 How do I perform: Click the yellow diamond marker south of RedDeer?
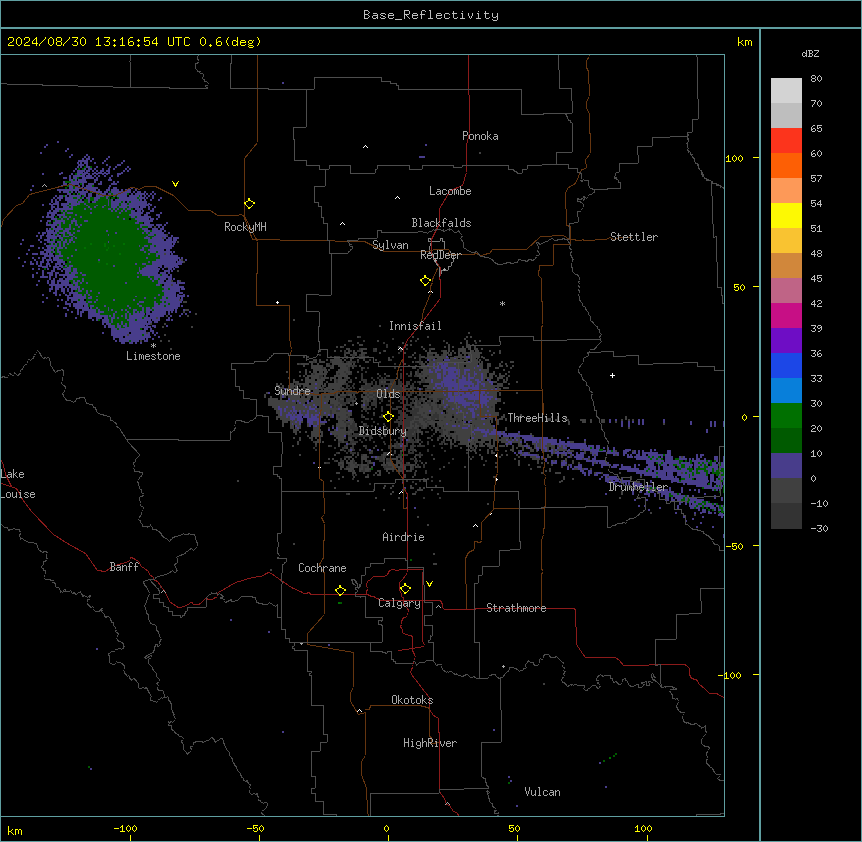click(426, 281)
